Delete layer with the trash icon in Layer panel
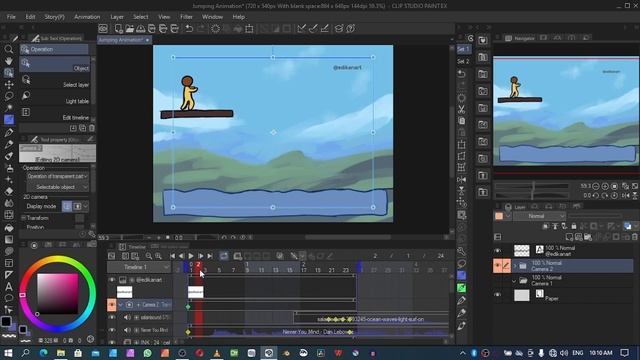This screenshot has width=640, height=360. [635, 237]
